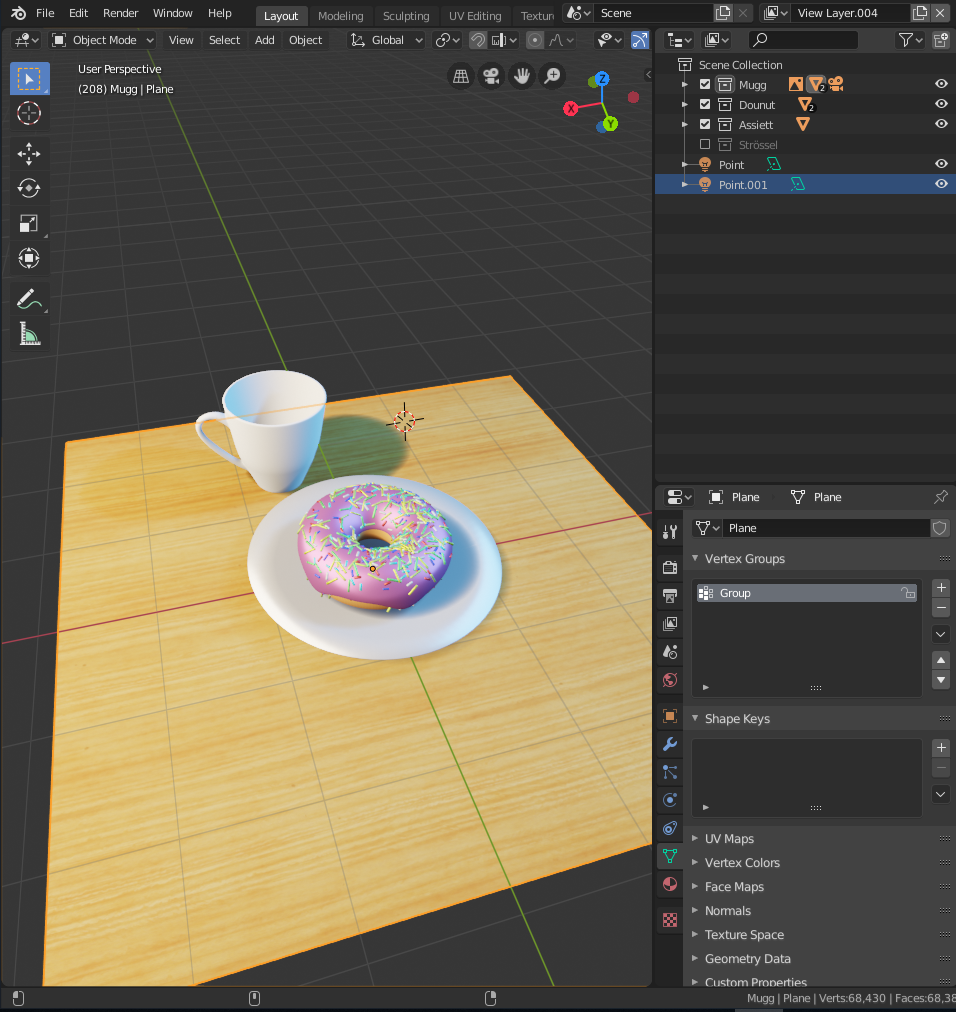Screen dimensions: 956x1012
Task: Toggle camera view in viewport
Action: tap(490, 76)
